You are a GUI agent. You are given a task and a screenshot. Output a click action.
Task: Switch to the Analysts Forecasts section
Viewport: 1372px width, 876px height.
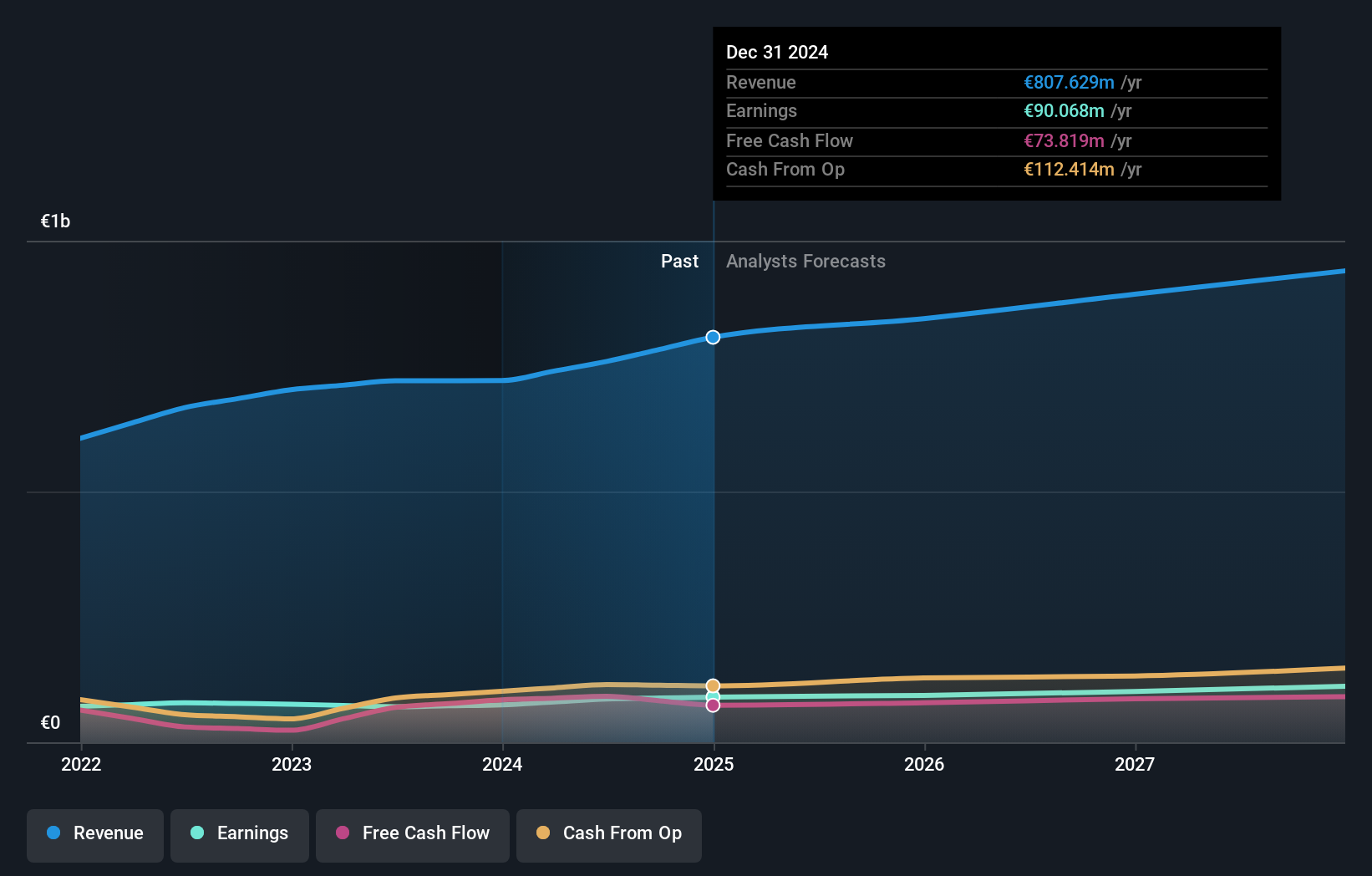tap(805, 261)
